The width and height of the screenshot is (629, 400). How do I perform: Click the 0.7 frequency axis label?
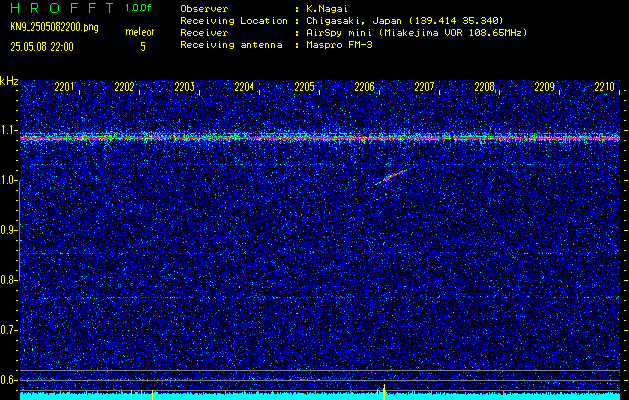coord(9,330)
